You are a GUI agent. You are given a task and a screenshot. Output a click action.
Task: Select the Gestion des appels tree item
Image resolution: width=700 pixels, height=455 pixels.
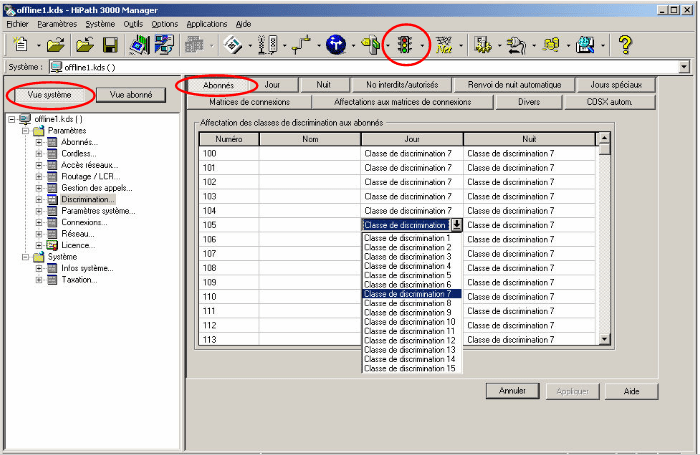coord(96,188)
